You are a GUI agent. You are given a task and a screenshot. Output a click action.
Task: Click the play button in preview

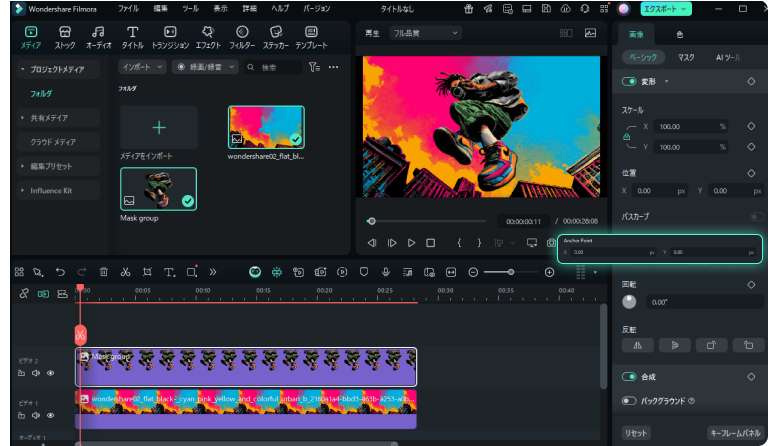tap(411, 243)
